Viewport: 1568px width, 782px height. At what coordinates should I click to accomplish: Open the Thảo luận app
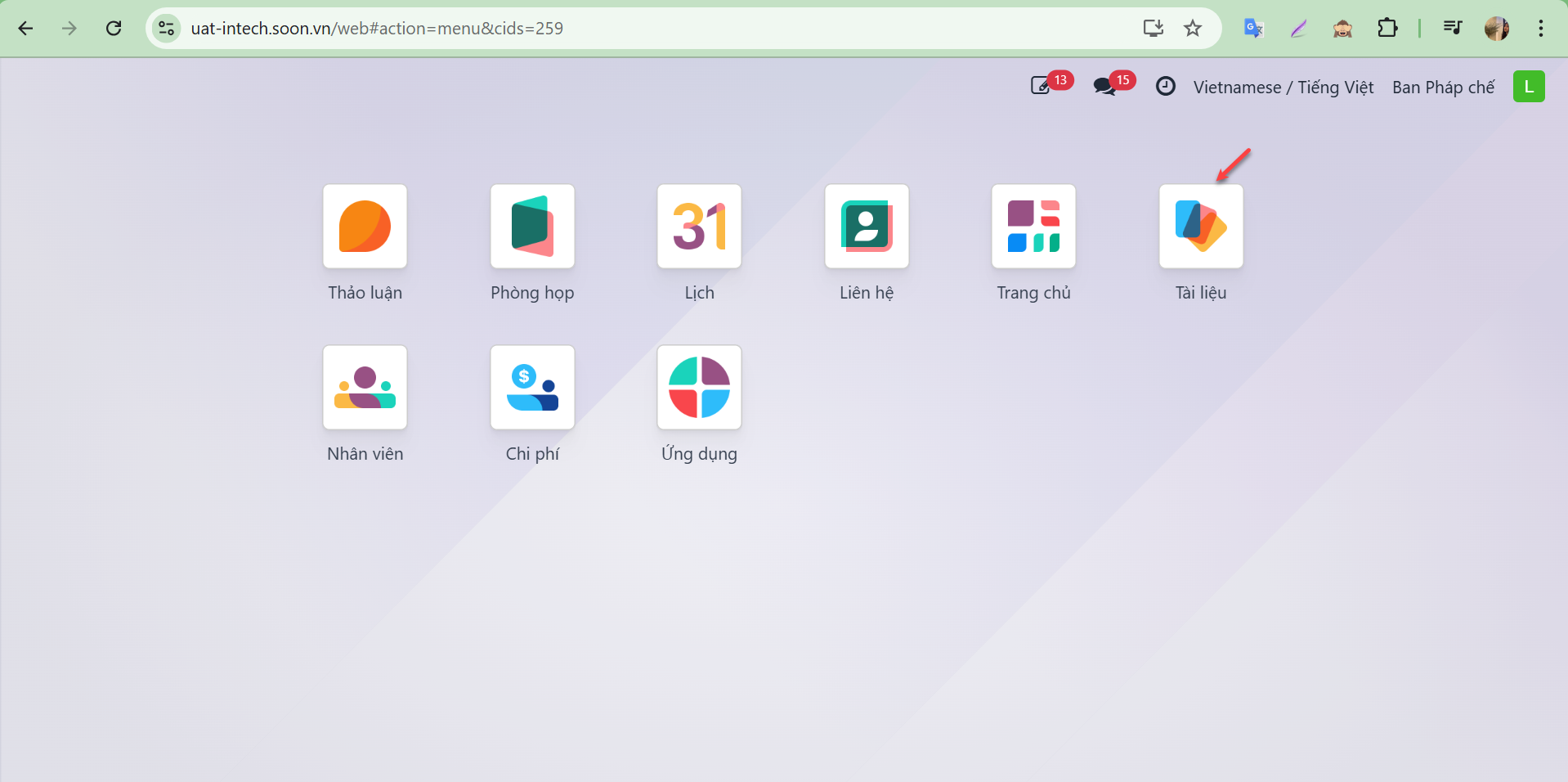coord(365,227)
